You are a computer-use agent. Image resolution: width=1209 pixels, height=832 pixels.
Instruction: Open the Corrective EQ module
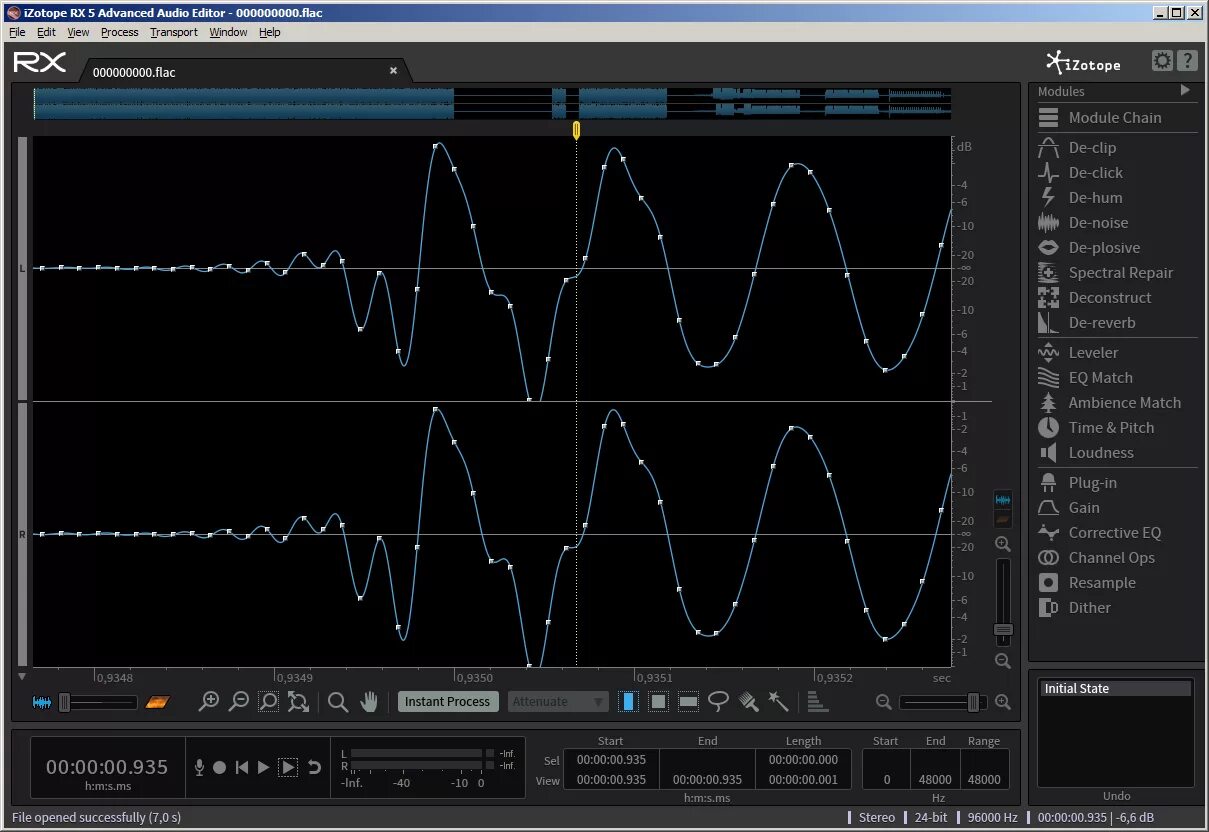(1115, 533)
